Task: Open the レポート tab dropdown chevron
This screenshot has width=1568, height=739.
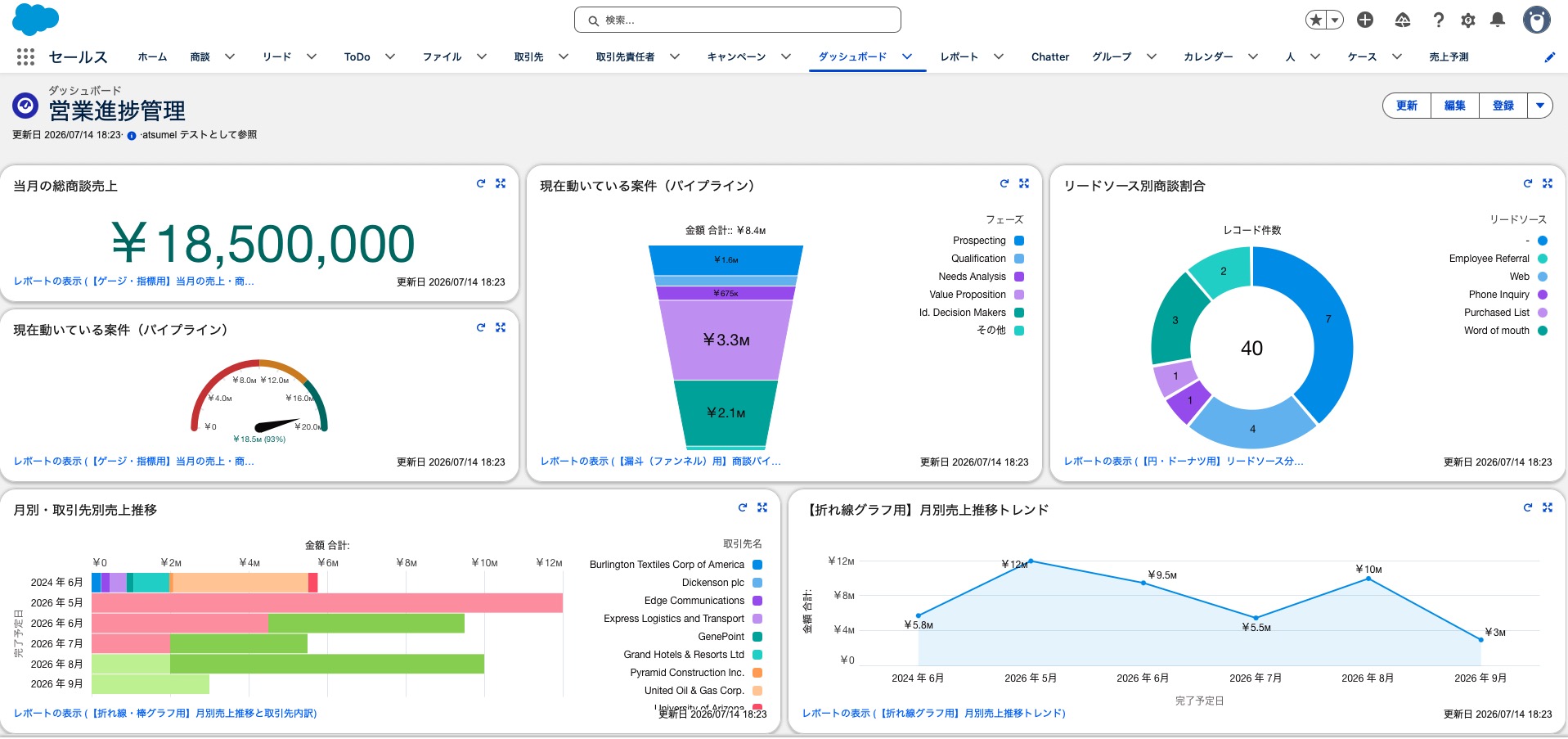Action: coord(999,56)
